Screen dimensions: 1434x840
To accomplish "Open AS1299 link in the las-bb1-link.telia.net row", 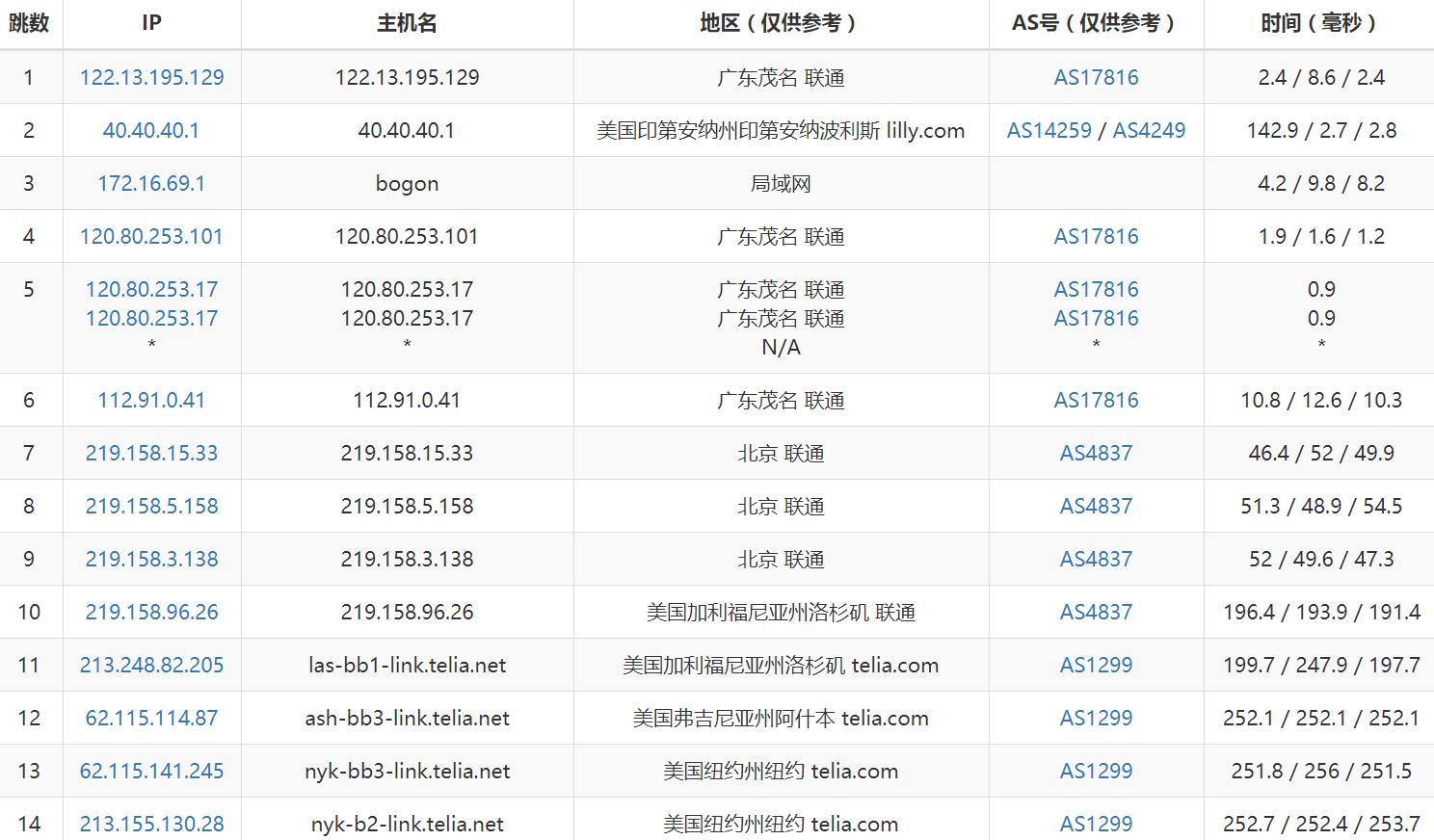I will click(x=1096, y=665).
